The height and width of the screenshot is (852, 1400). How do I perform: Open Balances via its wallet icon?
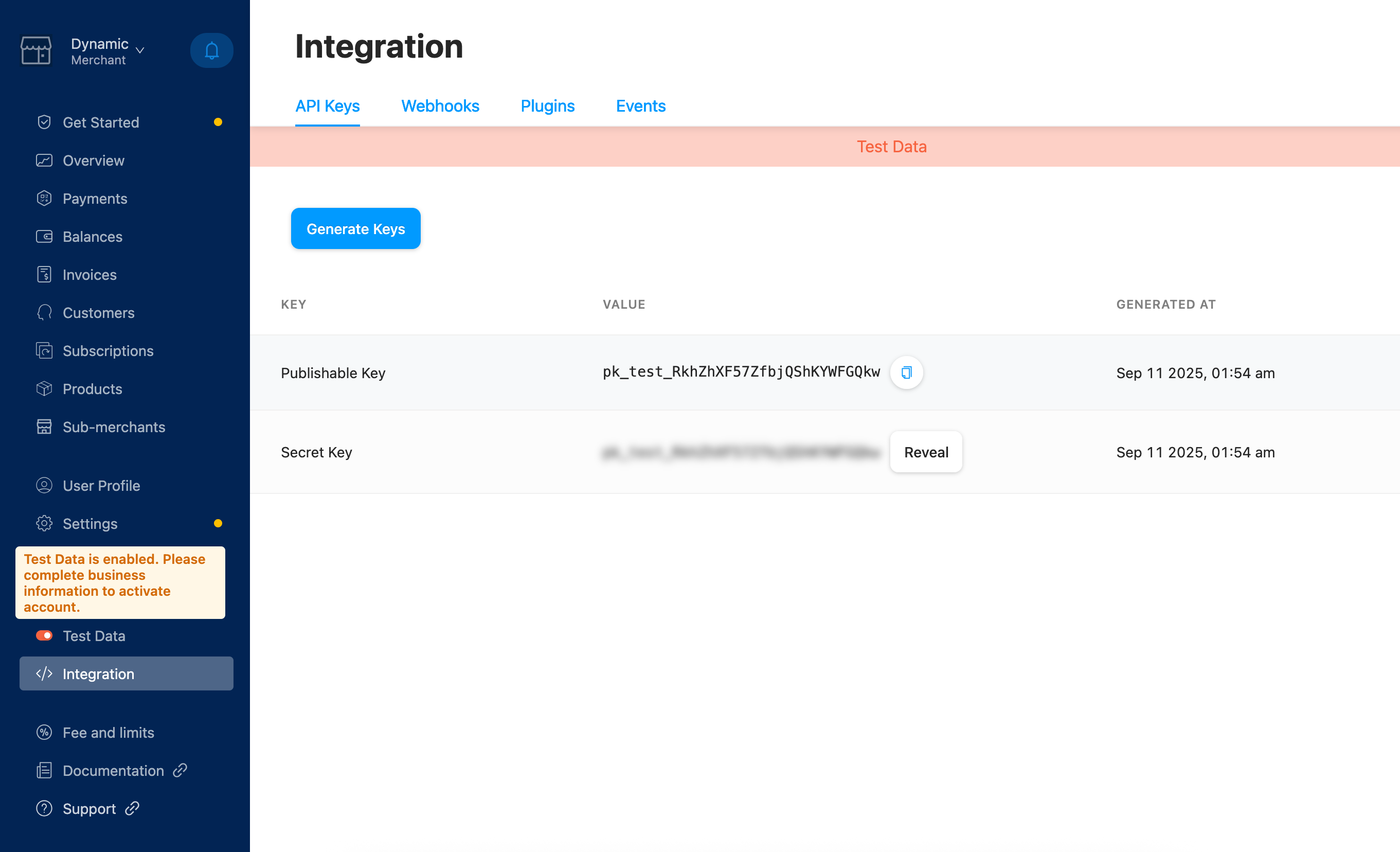[44, 237]
